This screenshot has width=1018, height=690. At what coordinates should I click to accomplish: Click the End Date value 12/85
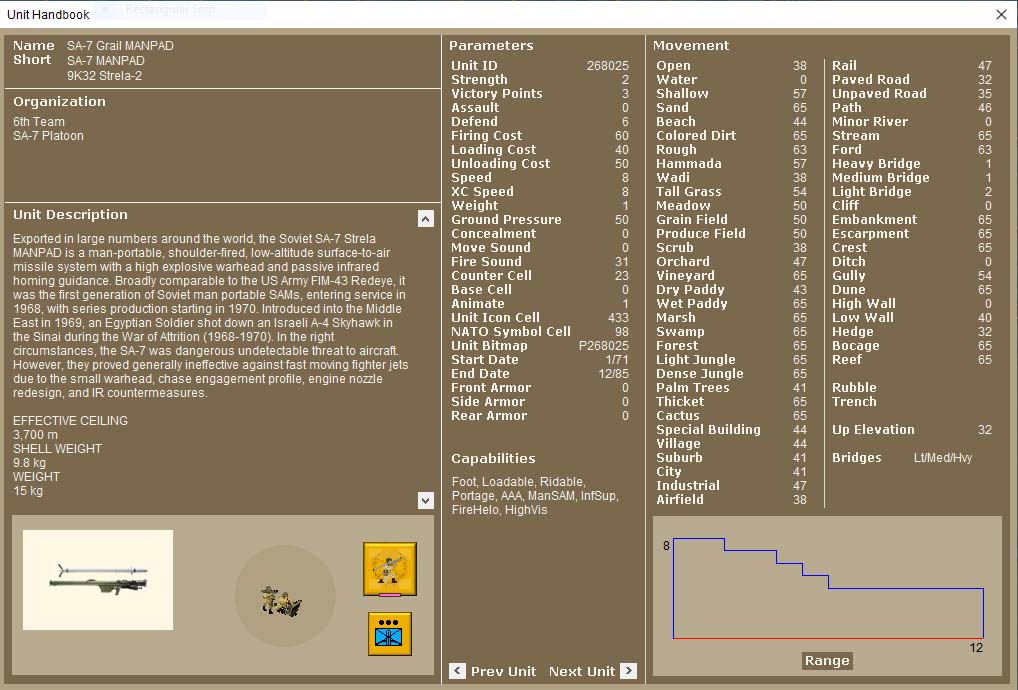point(614,374)
